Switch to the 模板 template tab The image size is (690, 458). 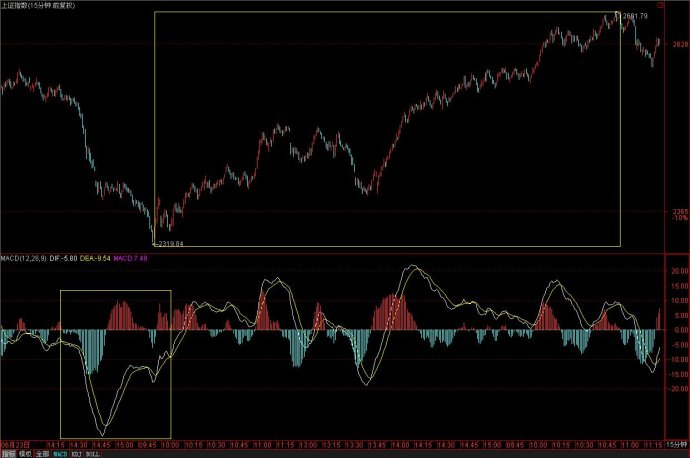(x=25, y=454)
